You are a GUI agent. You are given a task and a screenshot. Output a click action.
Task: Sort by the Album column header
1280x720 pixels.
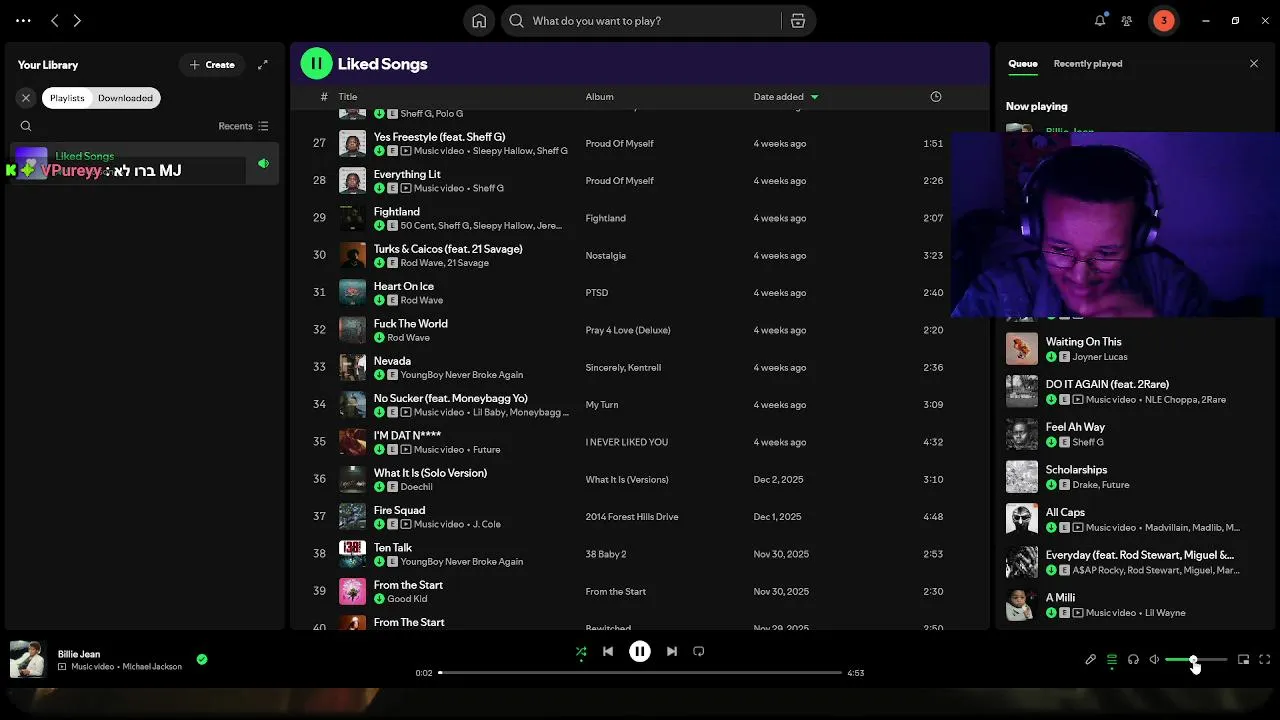click(x=599, y=97)
